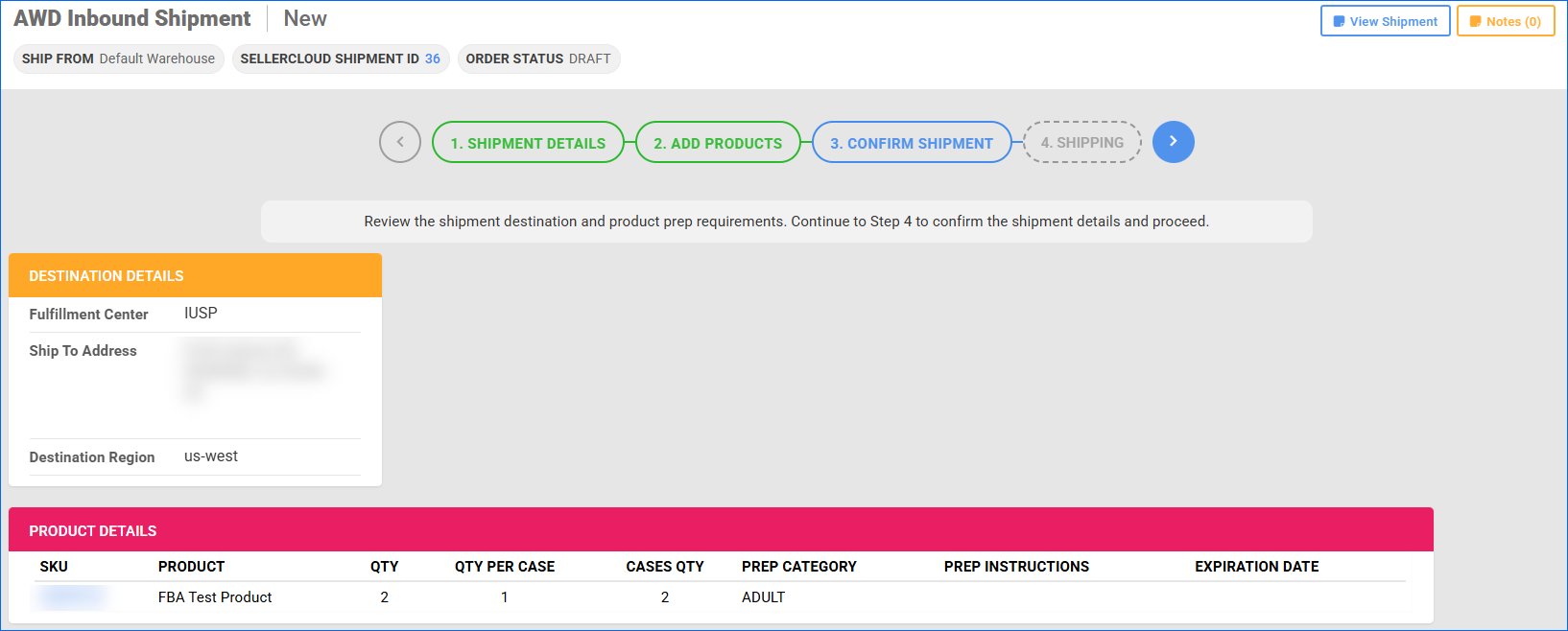Image resolution: width=1568 pixels, height=631 pixels.
Task: Click the Prep Category column header
Action: pyautogui.click(x=798, y=567)
